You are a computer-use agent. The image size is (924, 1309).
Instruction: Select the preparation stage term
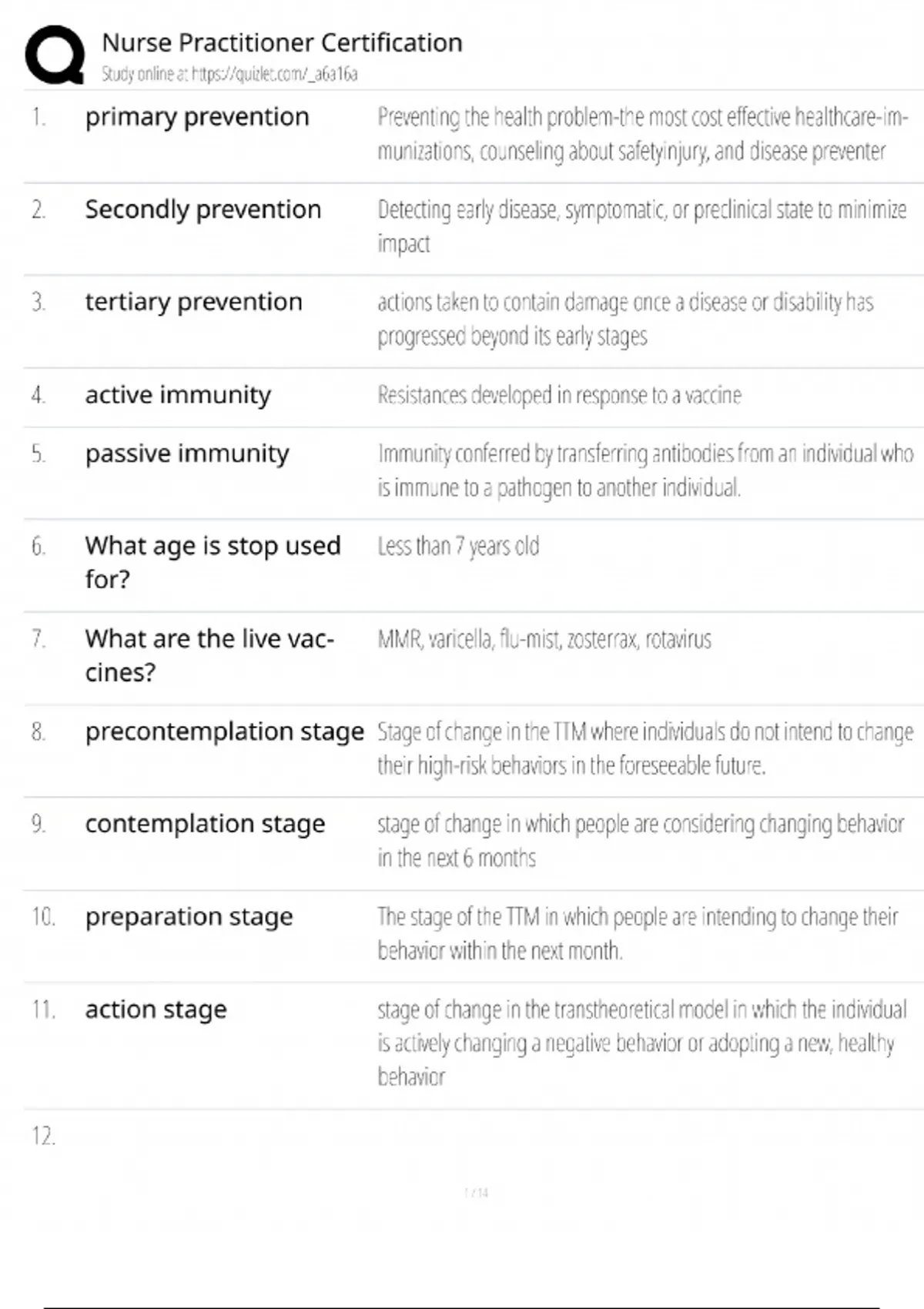point(189,917)
